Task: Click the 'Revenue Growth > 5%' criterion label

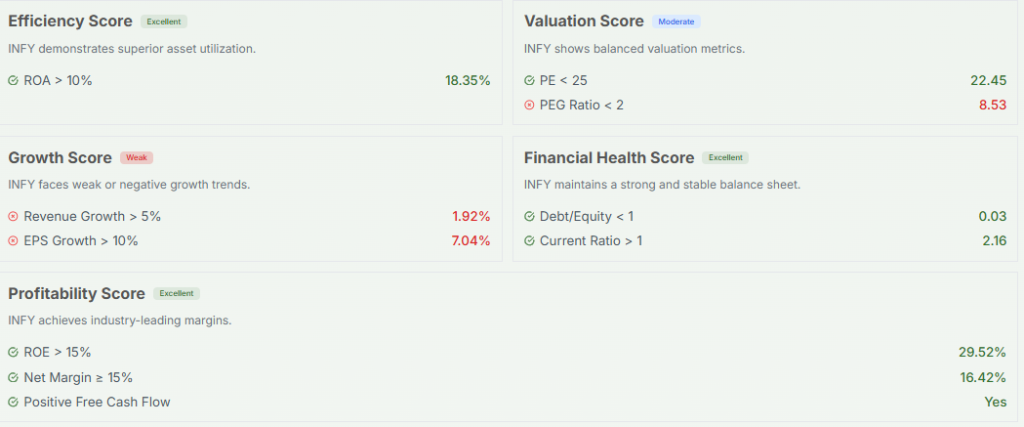Action: (92, 217)
